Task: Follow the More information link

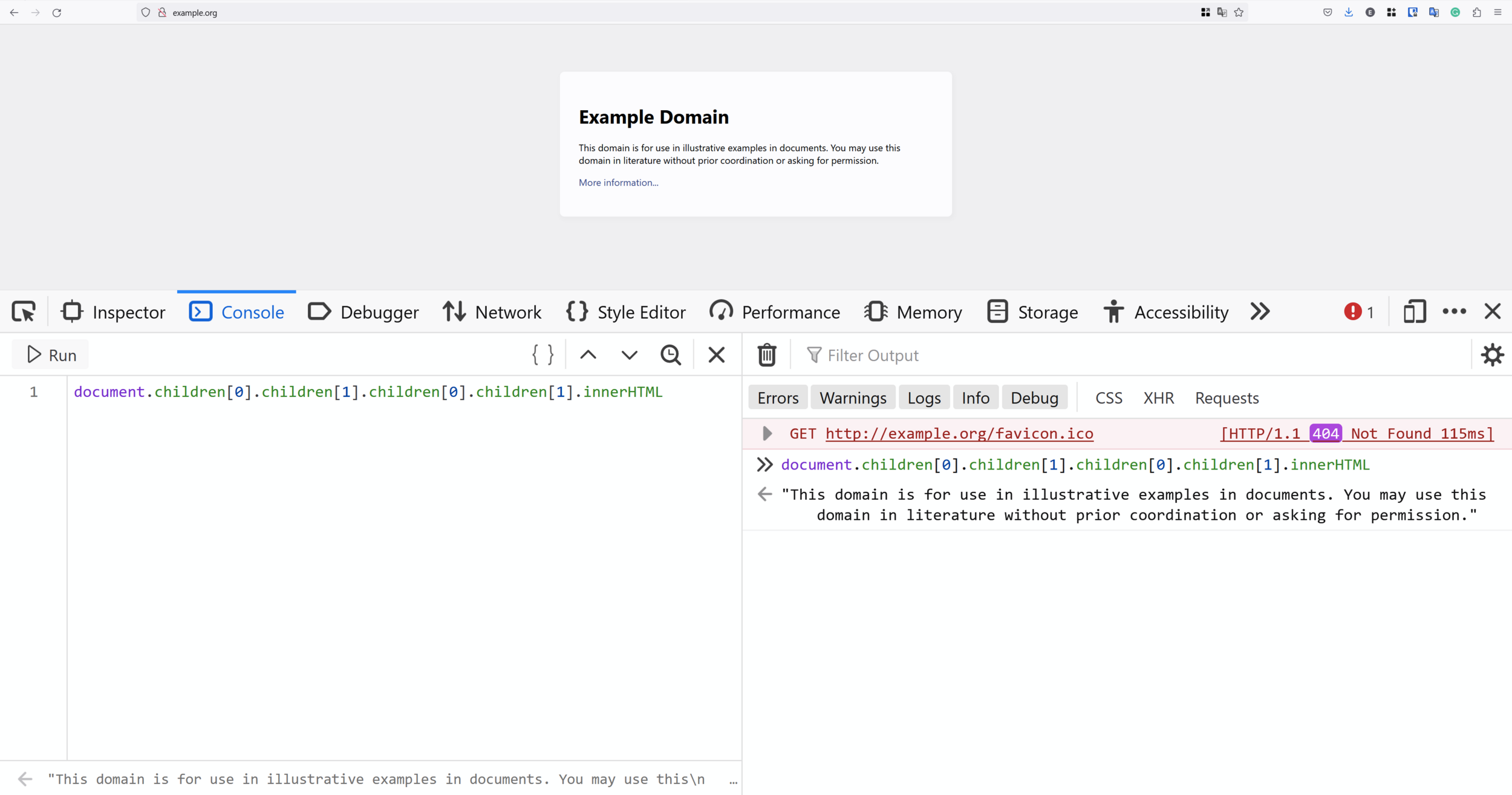Action: click(x=618, y=183)
